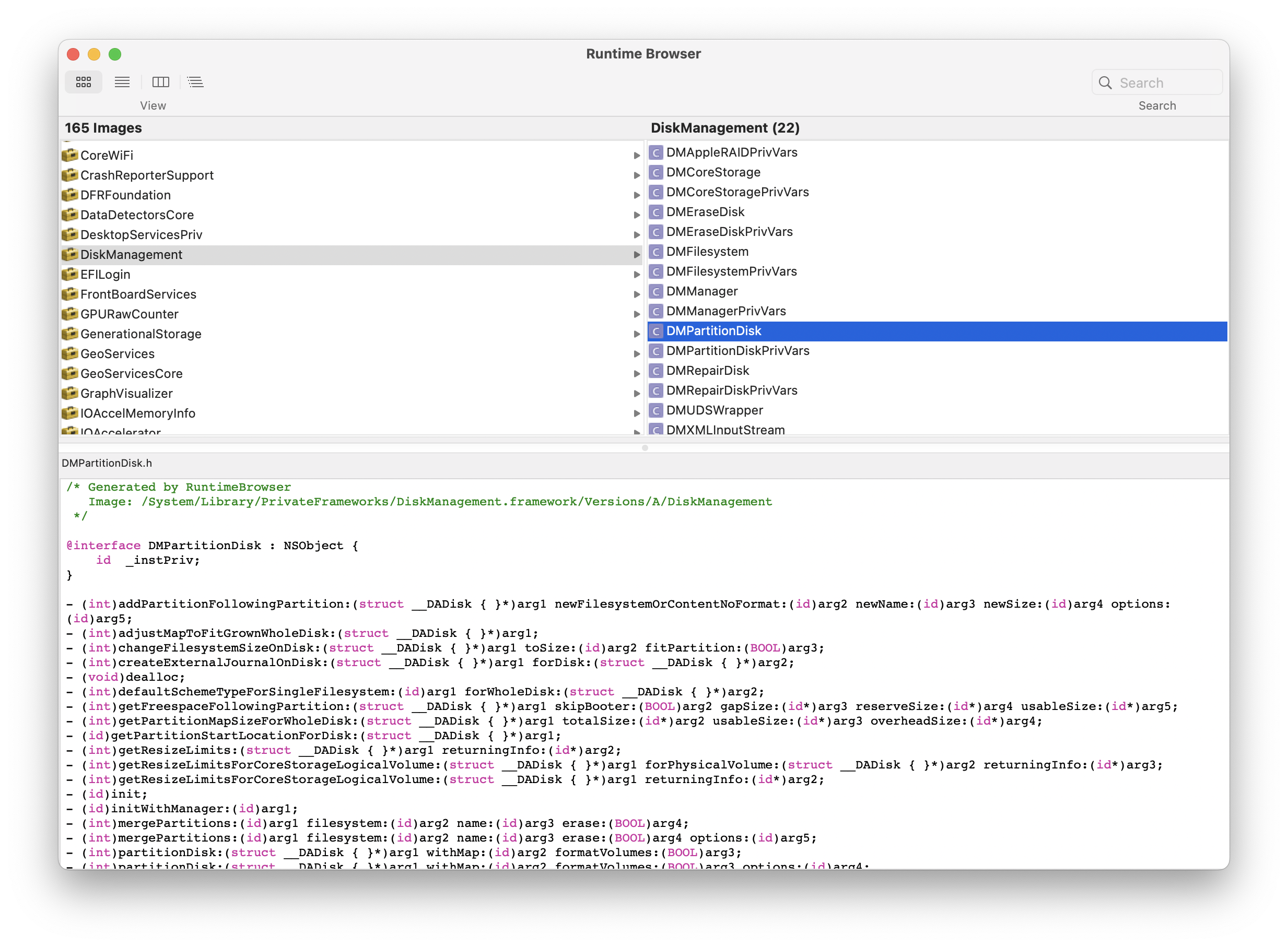1288x947 pixels.
Task: Click the class icon beside DMEraseDiskPrivVars
Action: point(656,232)
